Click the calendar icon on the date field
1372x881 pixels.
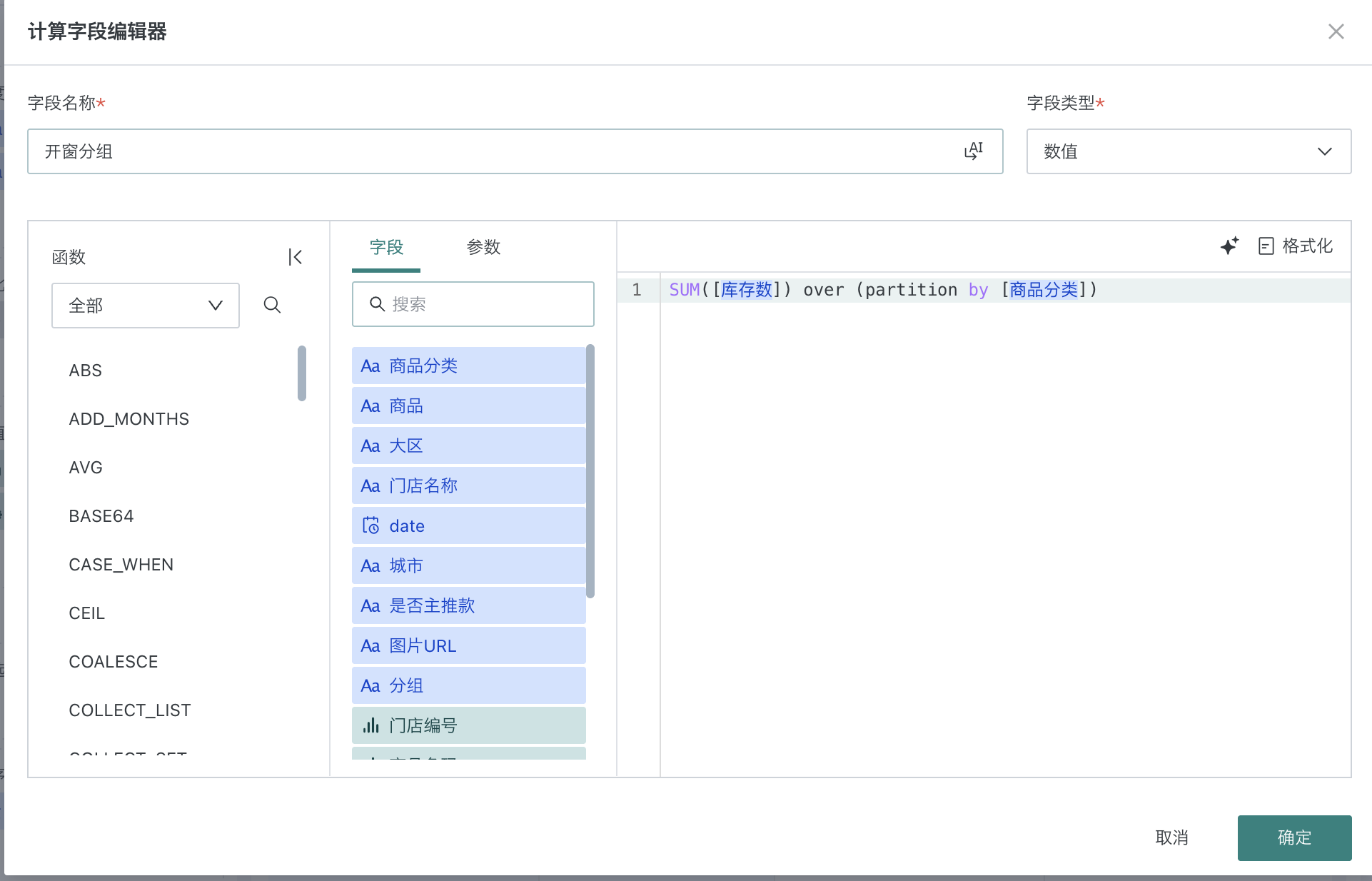coord(370,525)
